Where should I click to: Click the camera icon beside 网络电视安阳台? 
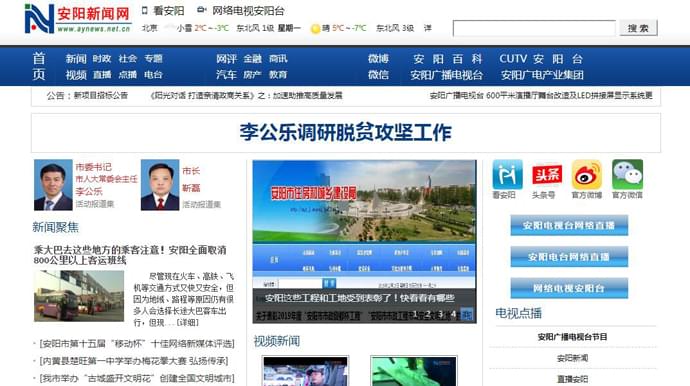pyautogui.click(x=202, y=10)
